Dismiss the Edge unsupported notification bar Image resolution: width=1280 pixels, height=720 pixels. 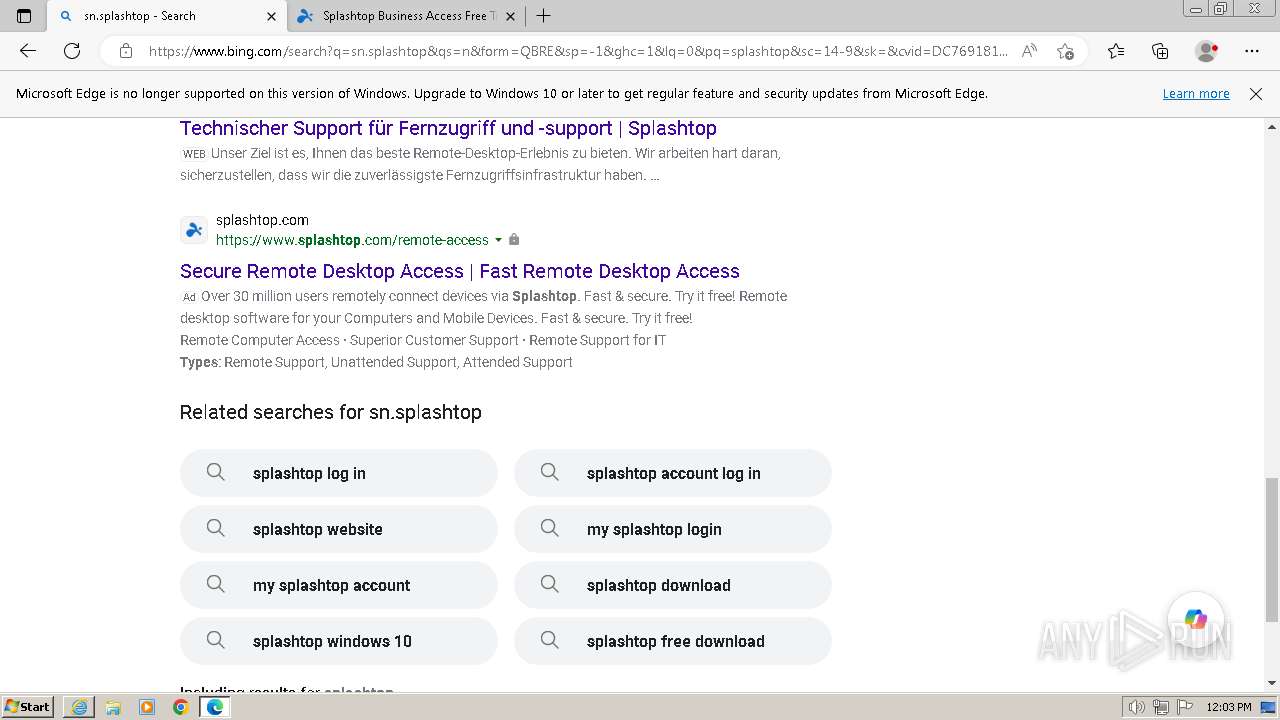[x=1256, y=93]
